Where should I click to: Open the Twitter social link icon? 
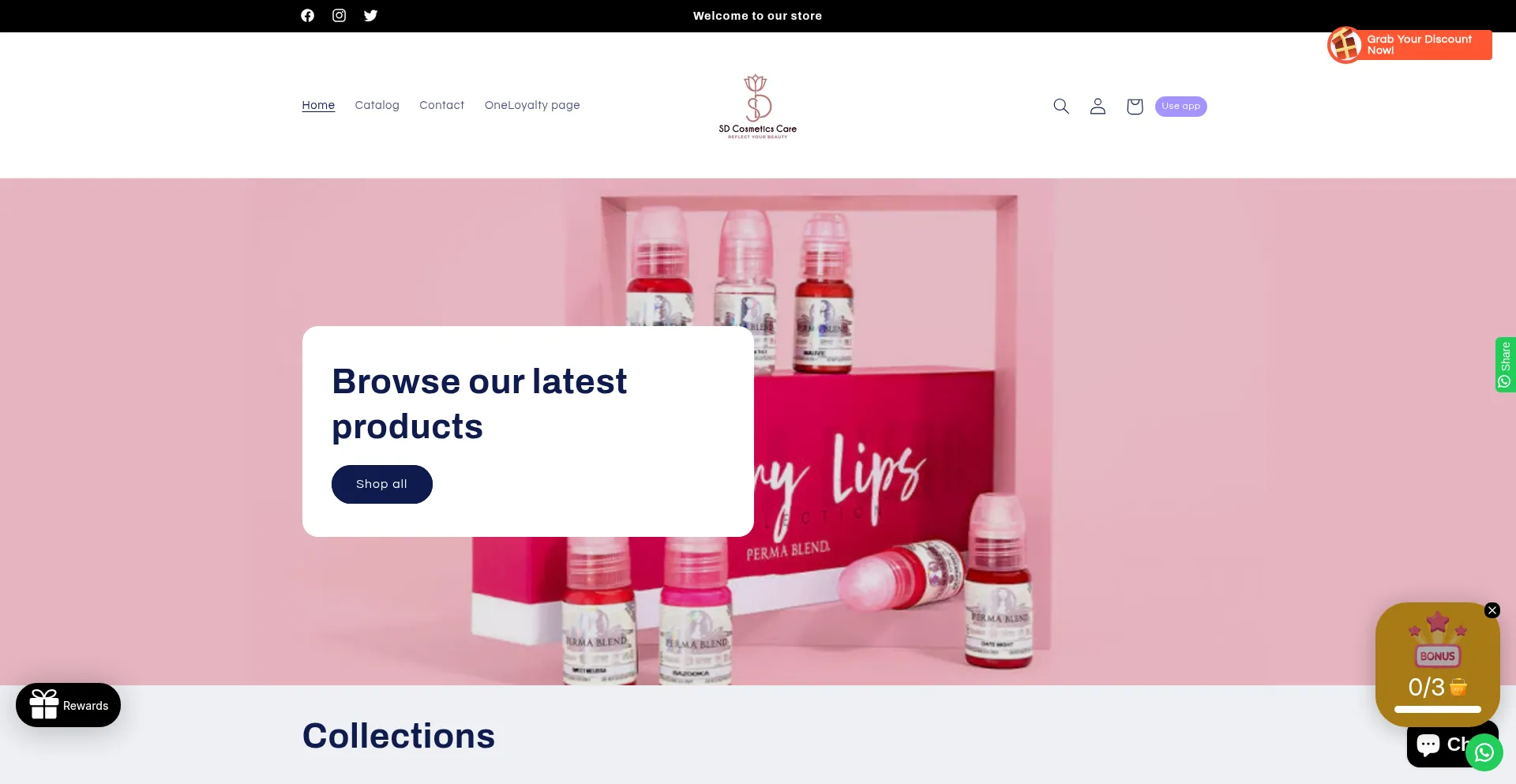(x=370, y=16)
